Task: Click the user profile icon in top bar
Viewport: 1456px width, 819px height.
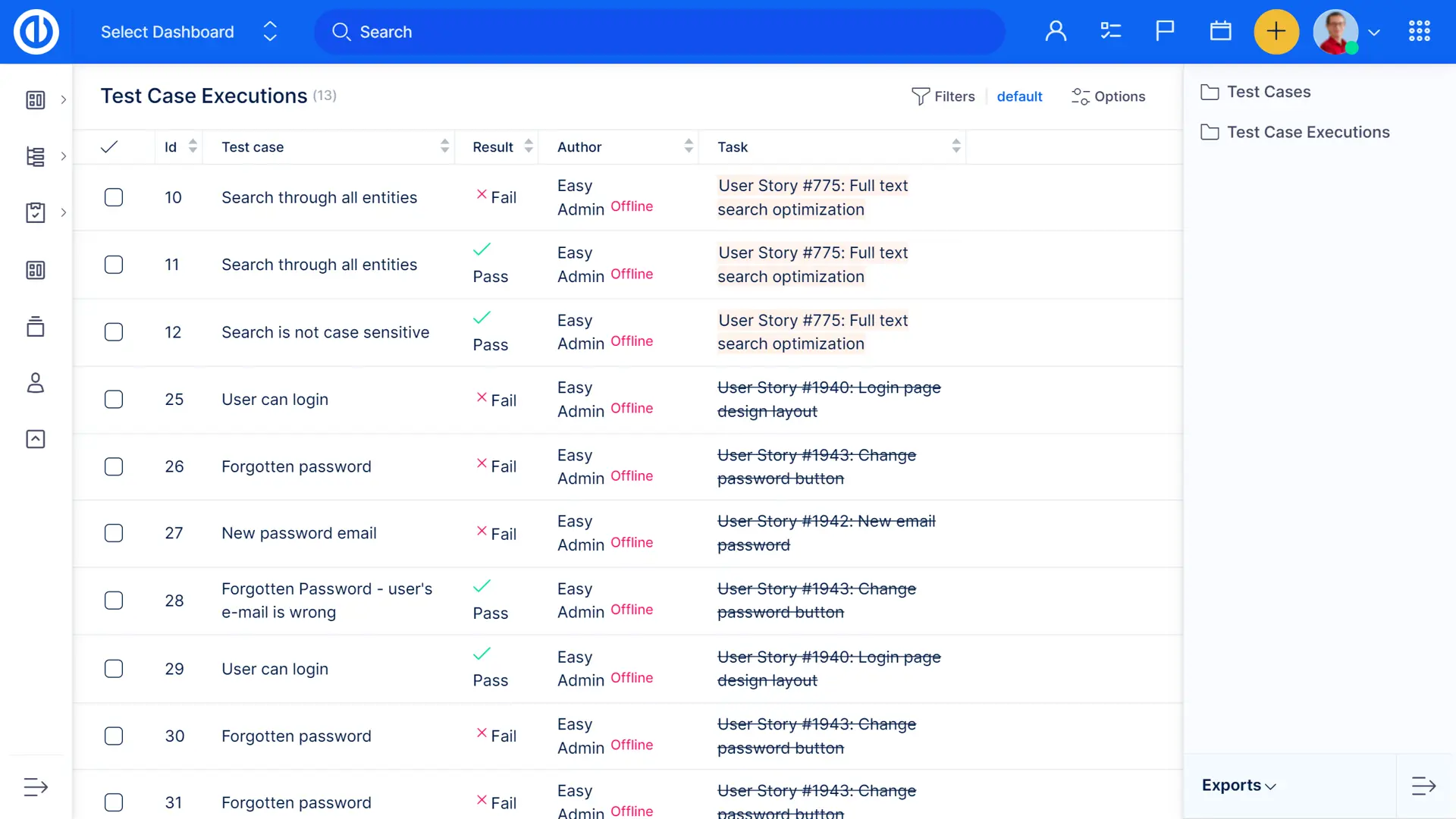Action: click(x=1056, y=32)
